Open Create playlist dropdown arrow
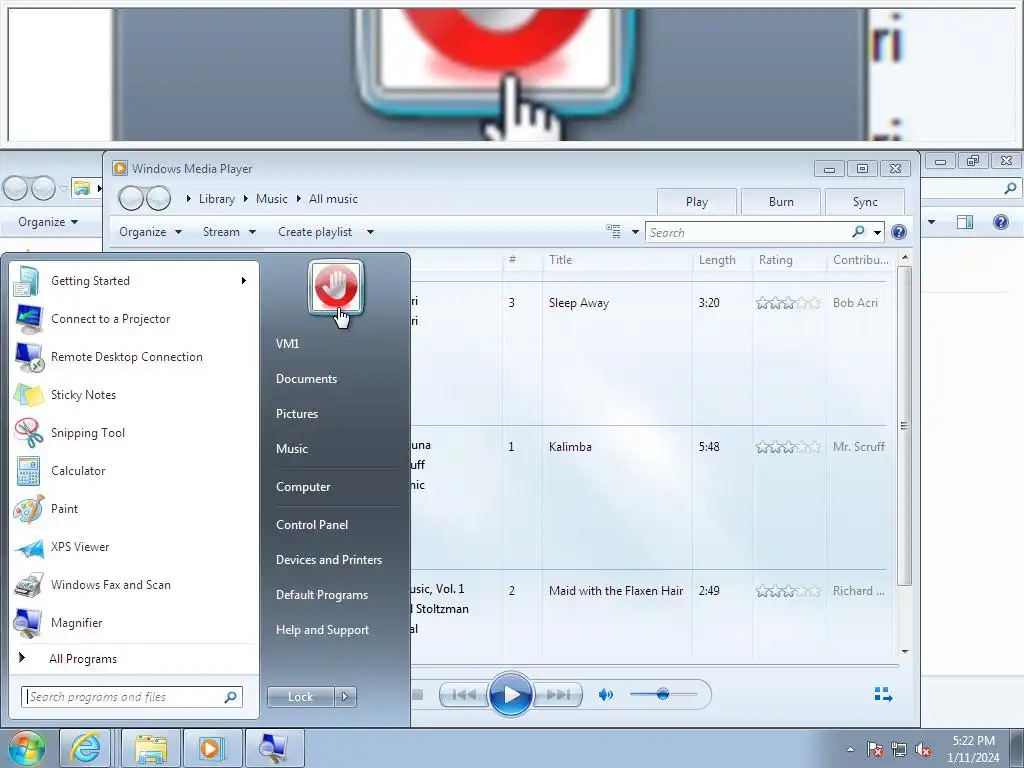The height and width of the screenshot is (768, 1024). click(x=370, y=232)
